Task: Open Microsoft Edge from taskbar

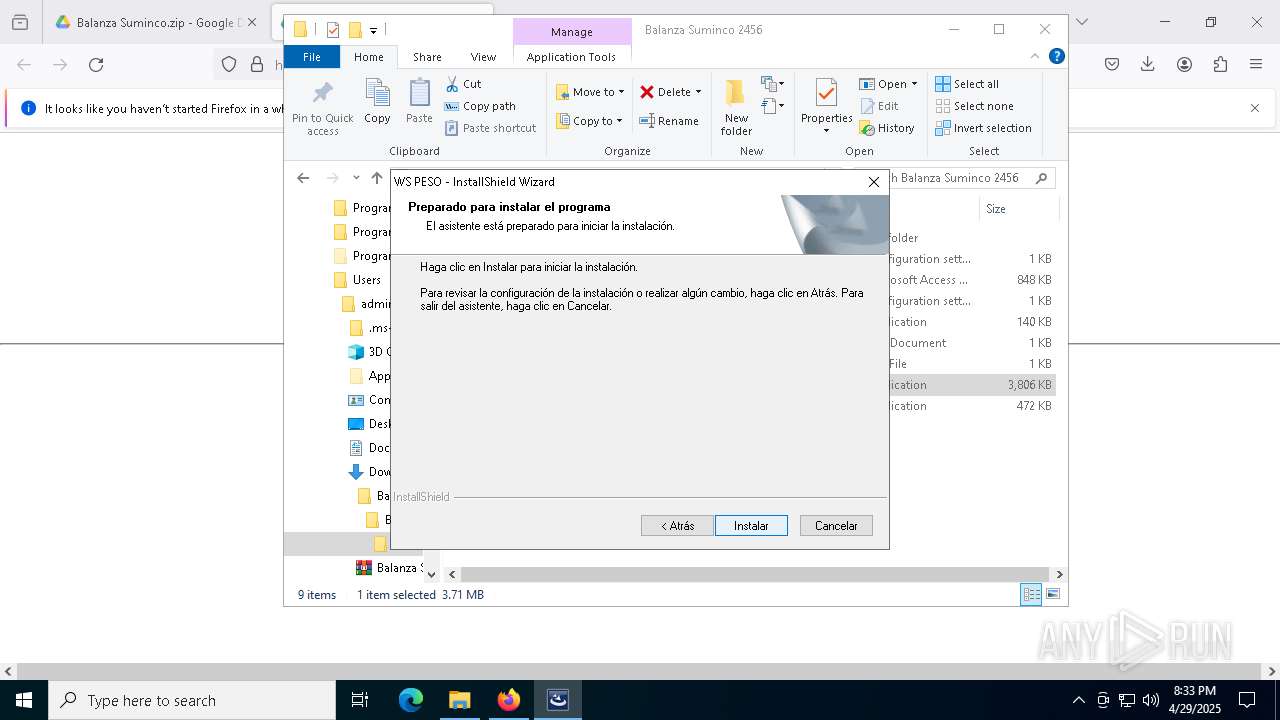Action: point(411,700)
